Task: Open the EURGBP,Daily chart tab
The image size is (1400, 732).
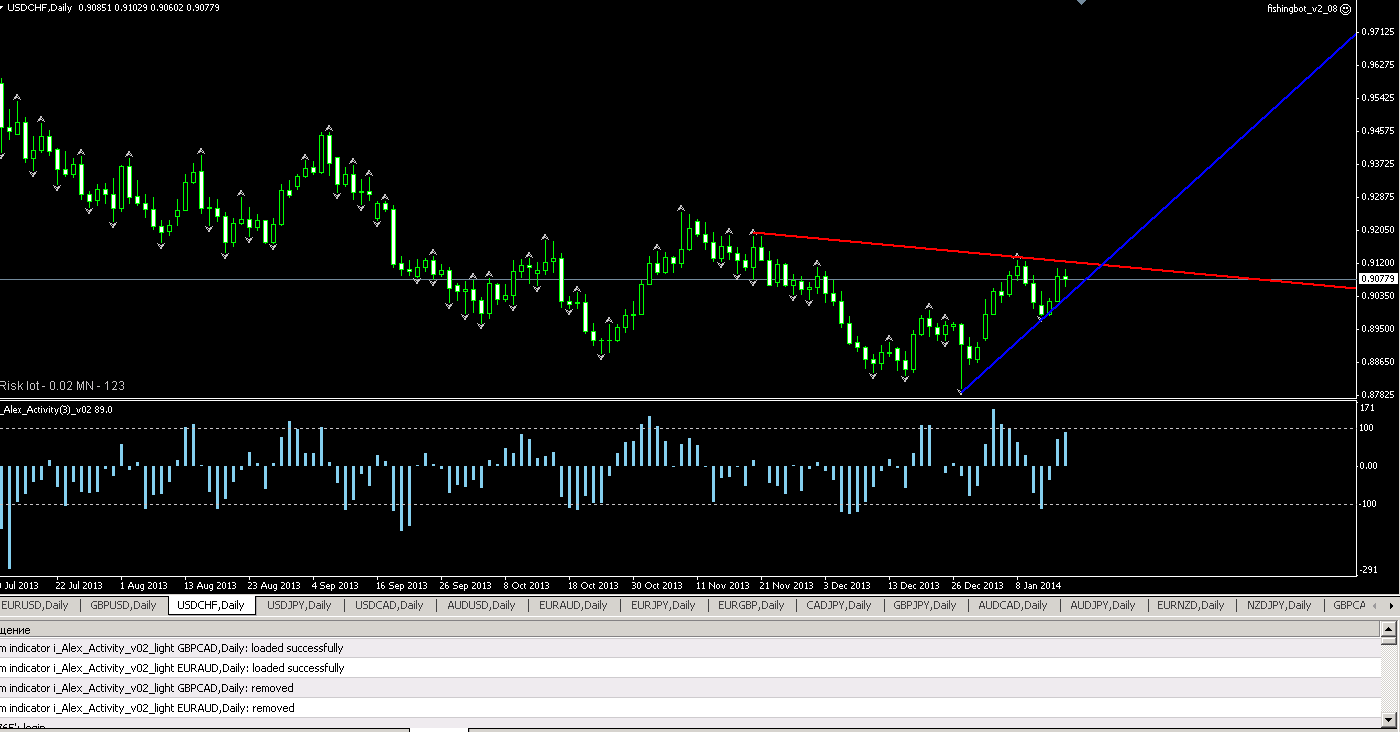Action: [x=752, y=605]
